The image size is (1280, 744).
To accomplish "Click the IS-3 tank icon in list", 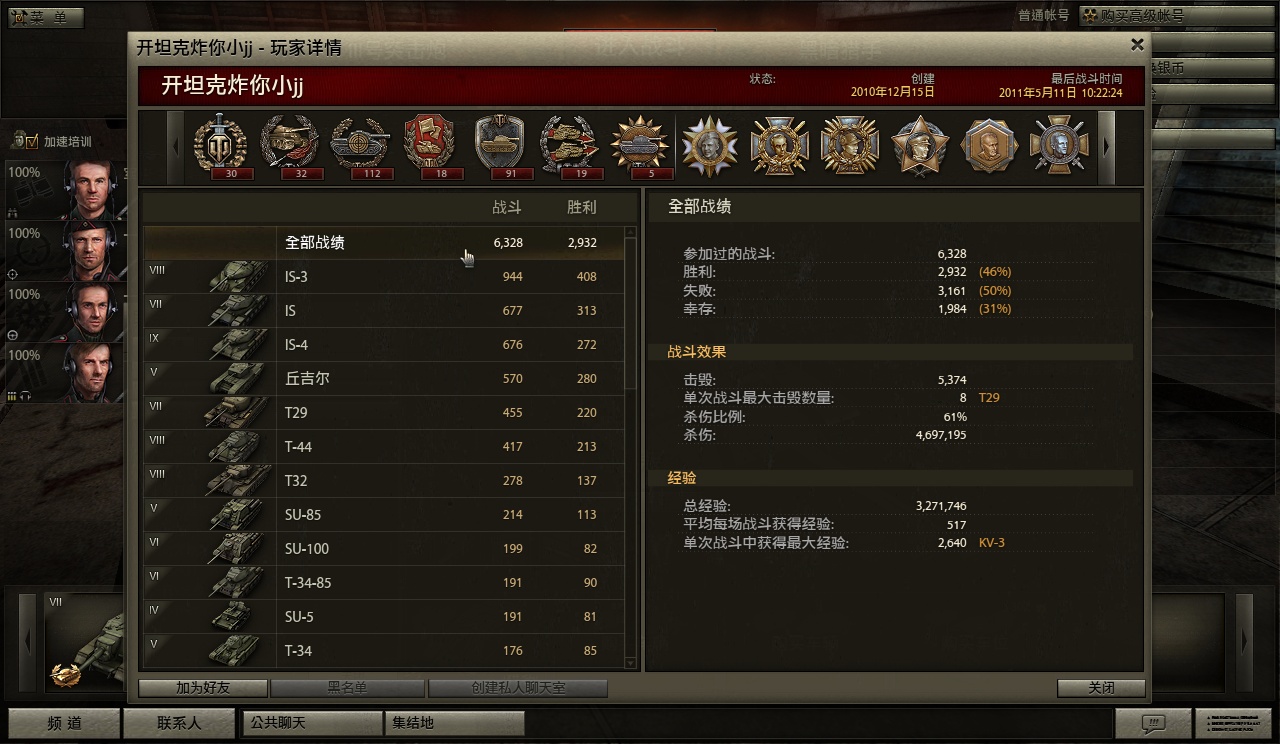I will pyautogui.click(x=237, y=277).
